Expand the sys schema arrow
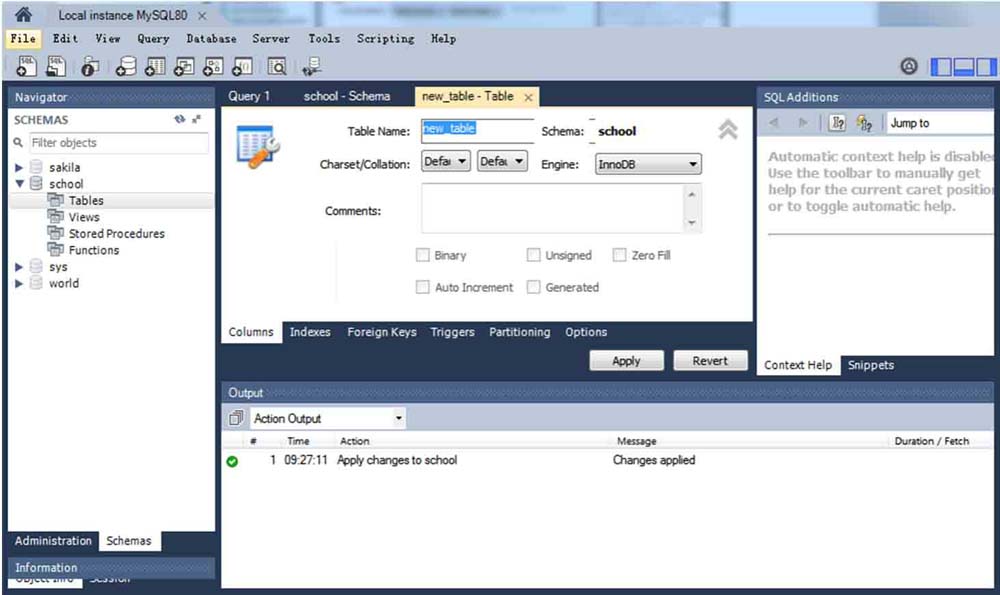The height and width of the screenshot is (595, 1000). pyautogui.click(x=19, y=267)
